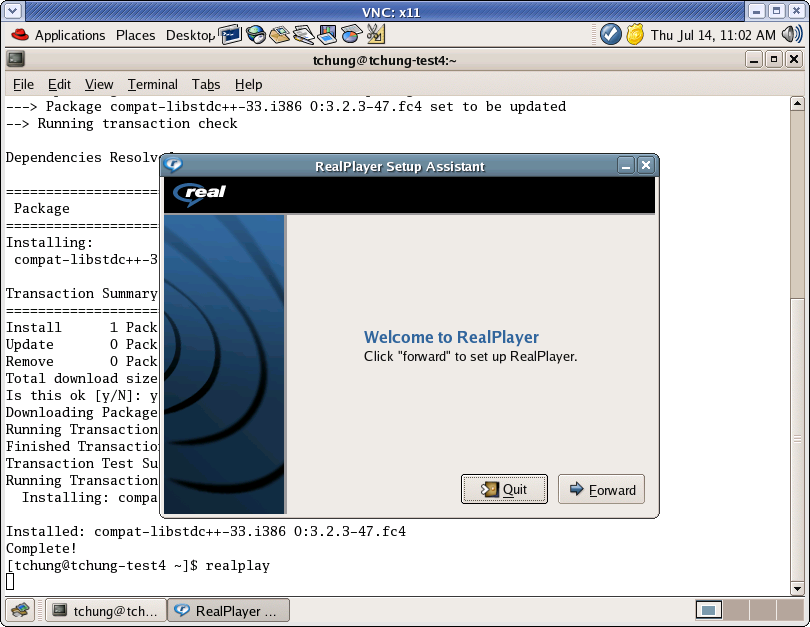Open the terminal's Edit menu

point(59,84)
